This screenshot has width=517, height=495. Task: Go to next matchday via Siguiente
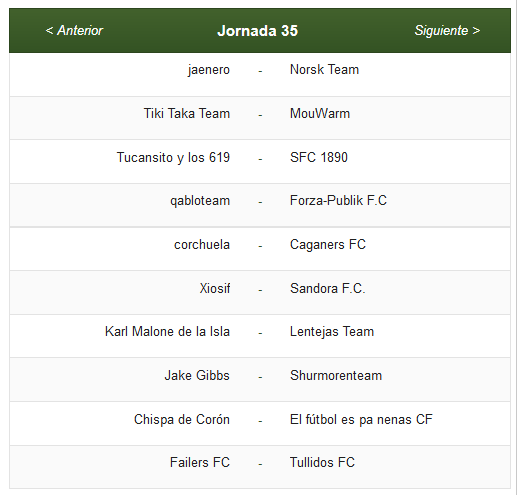point(447,31)
